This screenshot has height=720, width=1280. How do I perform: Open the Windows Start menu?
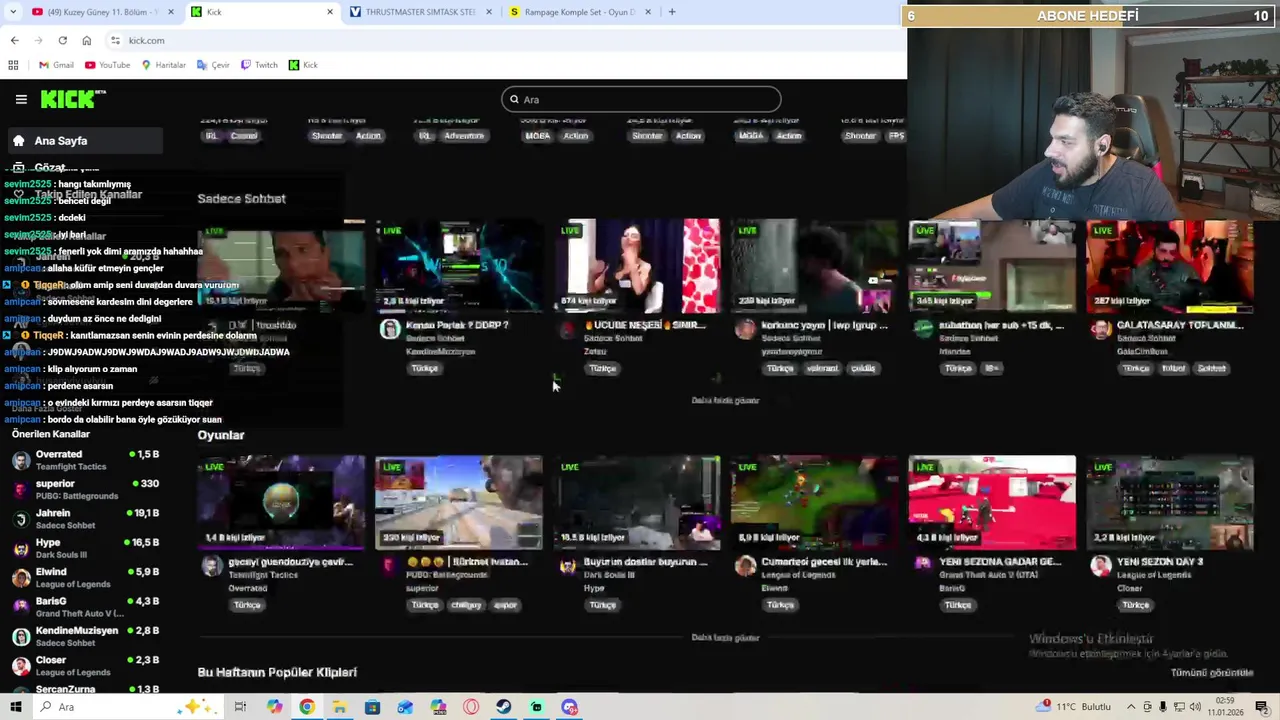pyautogui.click(x=16, y=707)
